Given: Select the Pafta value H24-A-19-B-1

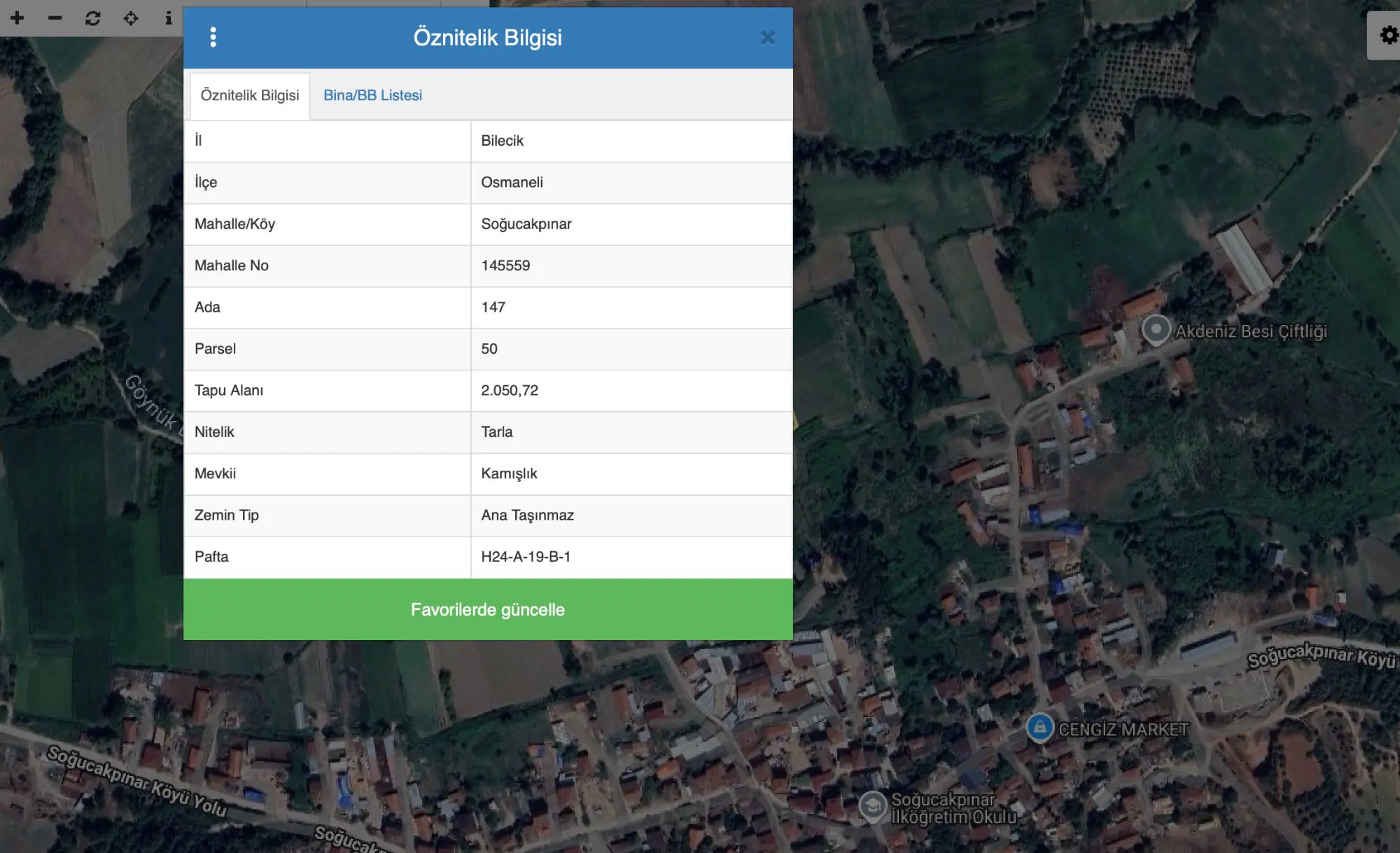Looking at the screenshot, I should click(631, 557).
